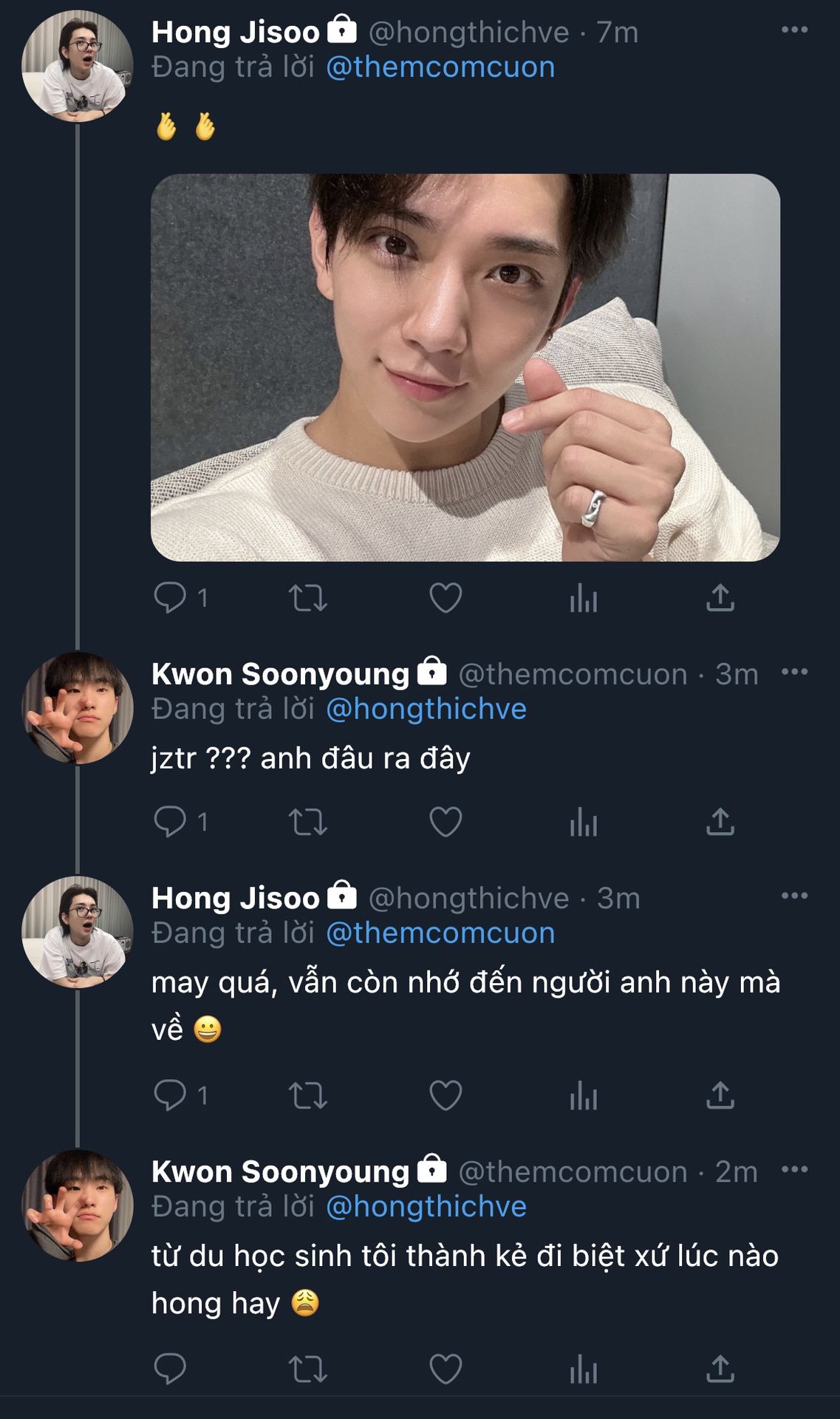View analytics of "jztr ???" tweet
The width and height of the screenshot is (840, 1419).
point(583,822)
